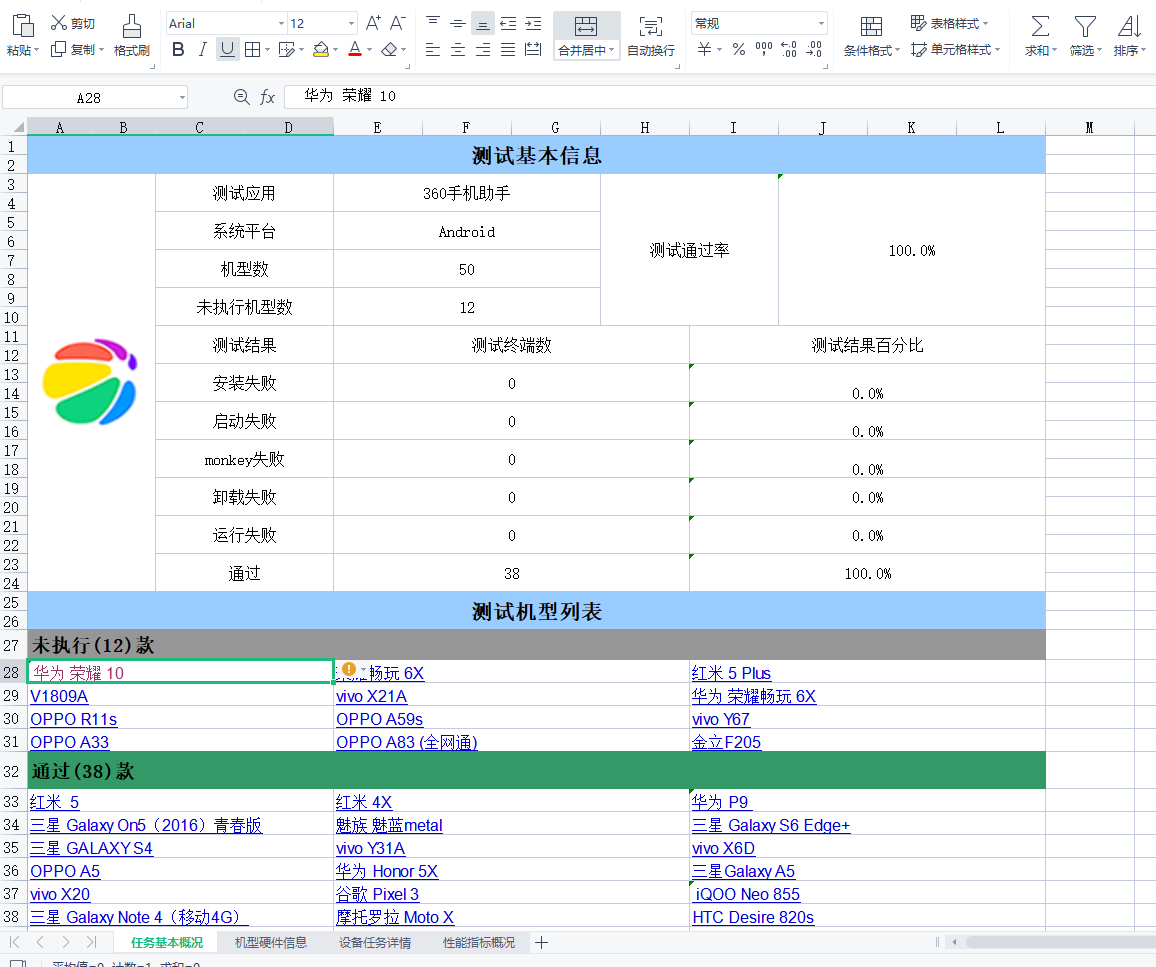The height and width of the screenshot is (967, 1156).
Task: Open link HTC Desire 820s
Action: point(753,918)
